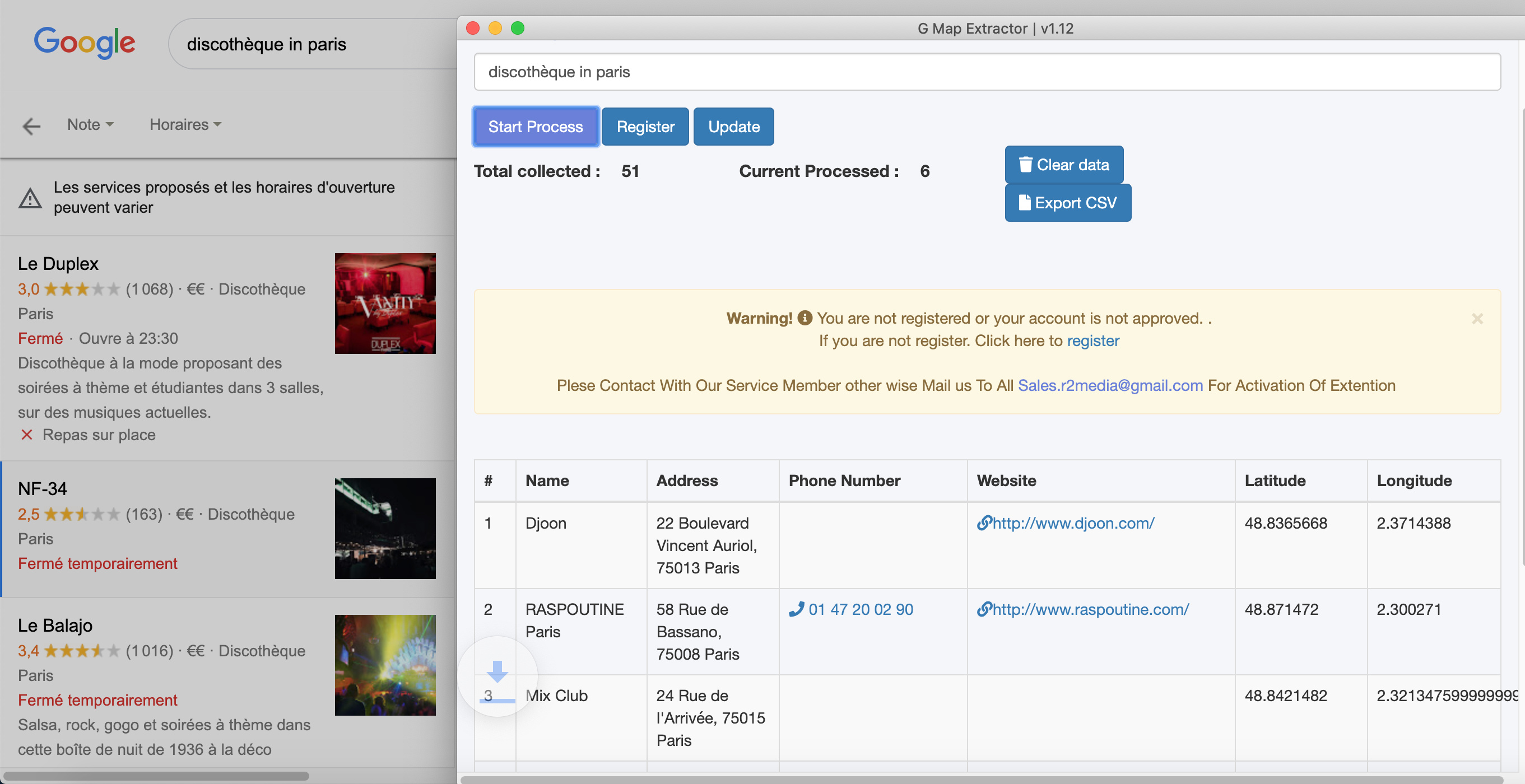Click the register link in warning
The height and width of the screenshot is (784, 1525).
1093,341
